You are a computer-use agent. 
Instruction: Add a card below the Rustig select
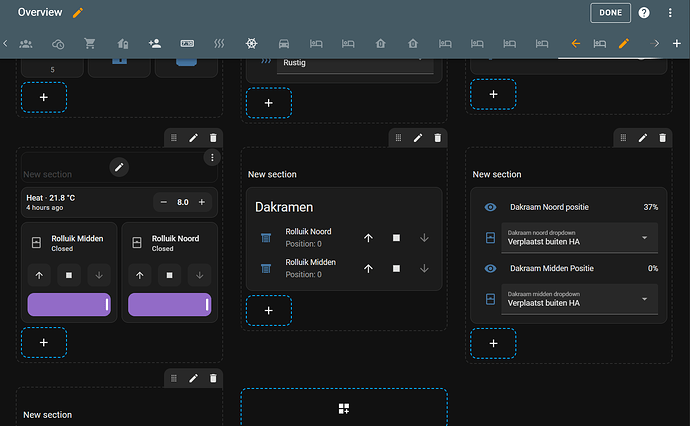pyautogui.click(x=269, y=103)
